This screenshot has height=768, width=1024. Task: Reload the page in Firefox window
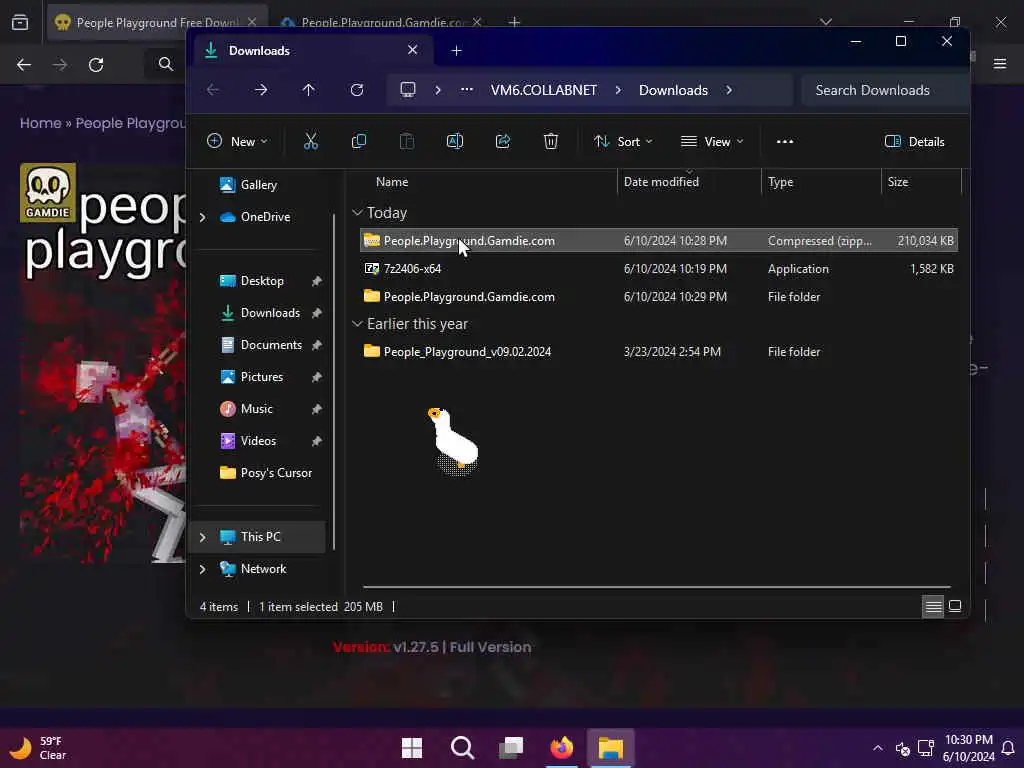tap(96, 65)
